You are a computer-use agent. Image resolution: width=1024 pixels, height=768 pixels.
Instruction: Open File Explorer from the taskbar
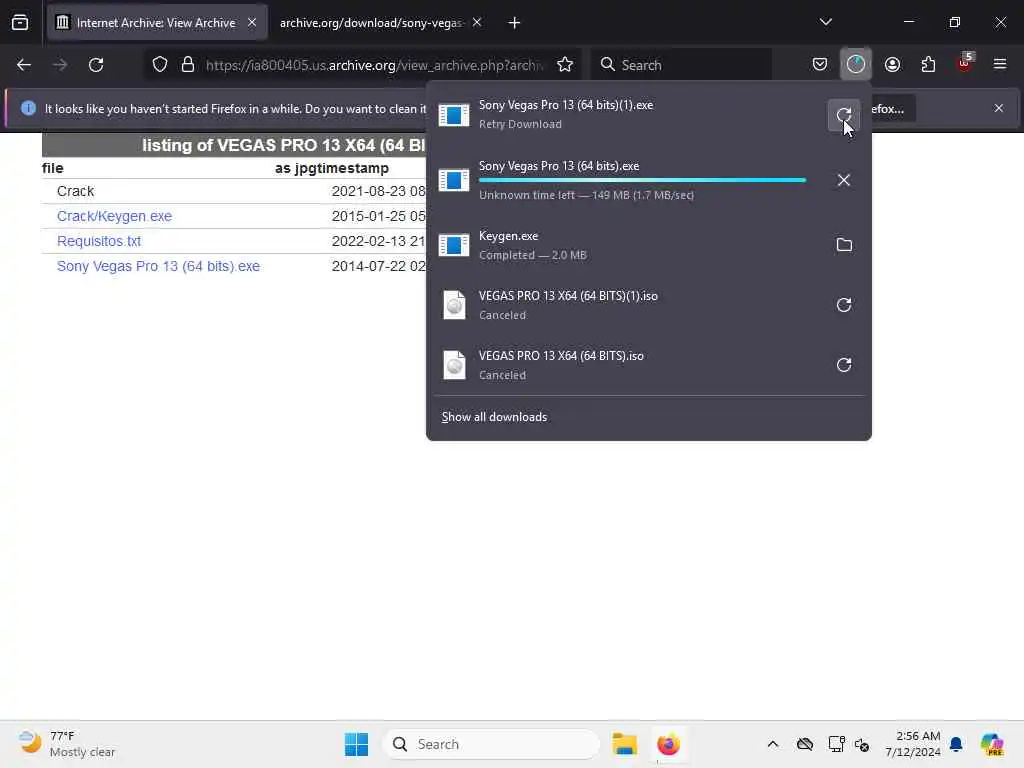click(624, 744)
